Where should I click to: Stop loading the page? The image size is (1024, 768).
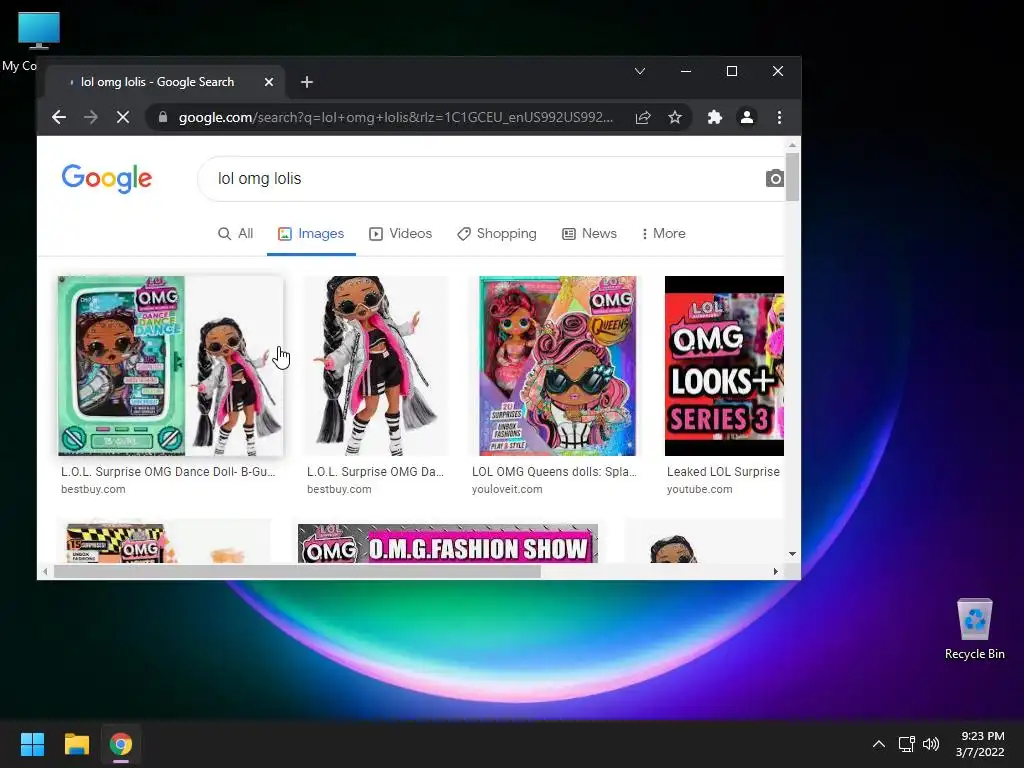pos(123,118)
